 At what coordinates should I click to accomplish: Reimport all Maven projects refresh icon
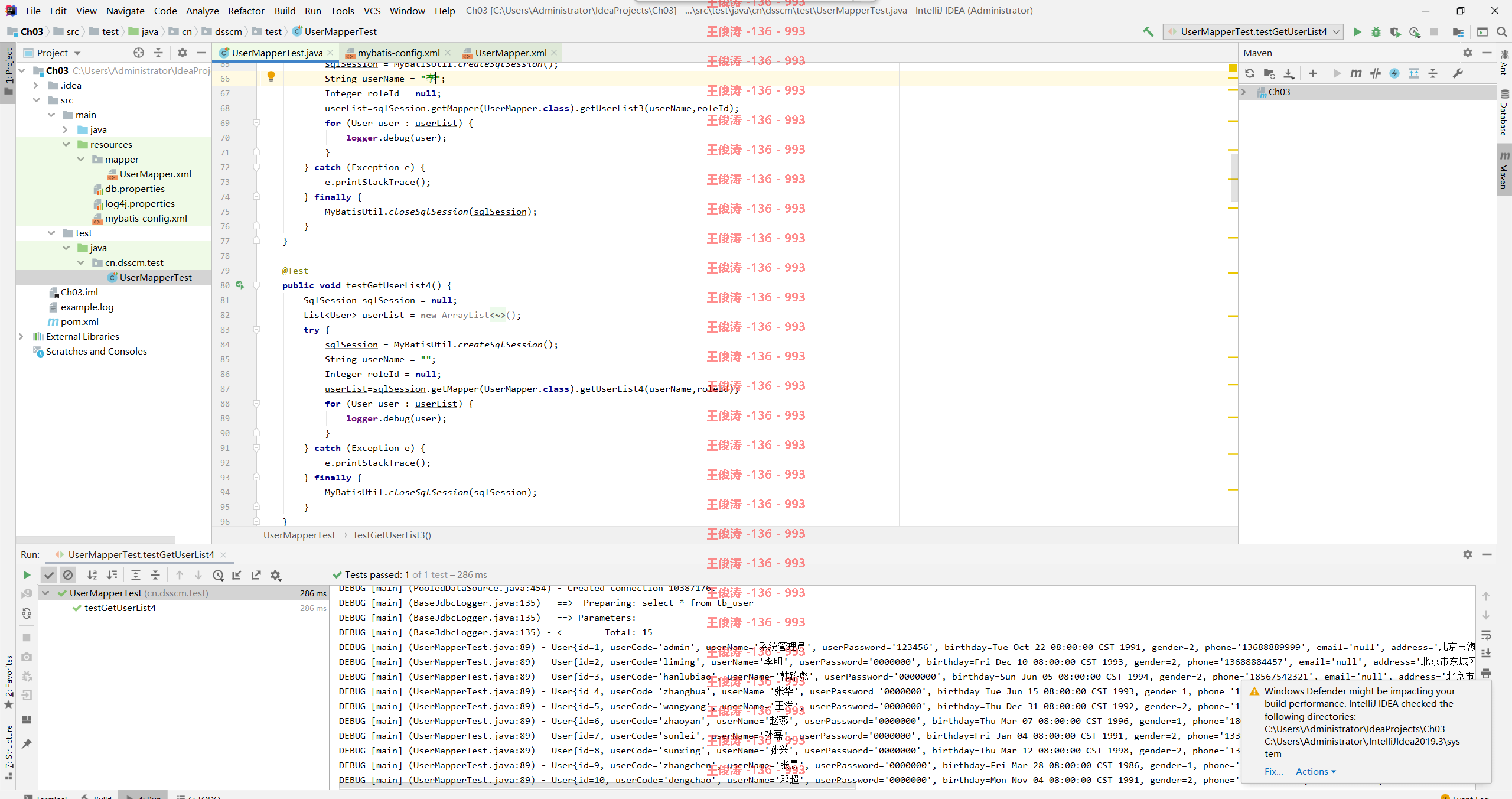(1250, 73)
